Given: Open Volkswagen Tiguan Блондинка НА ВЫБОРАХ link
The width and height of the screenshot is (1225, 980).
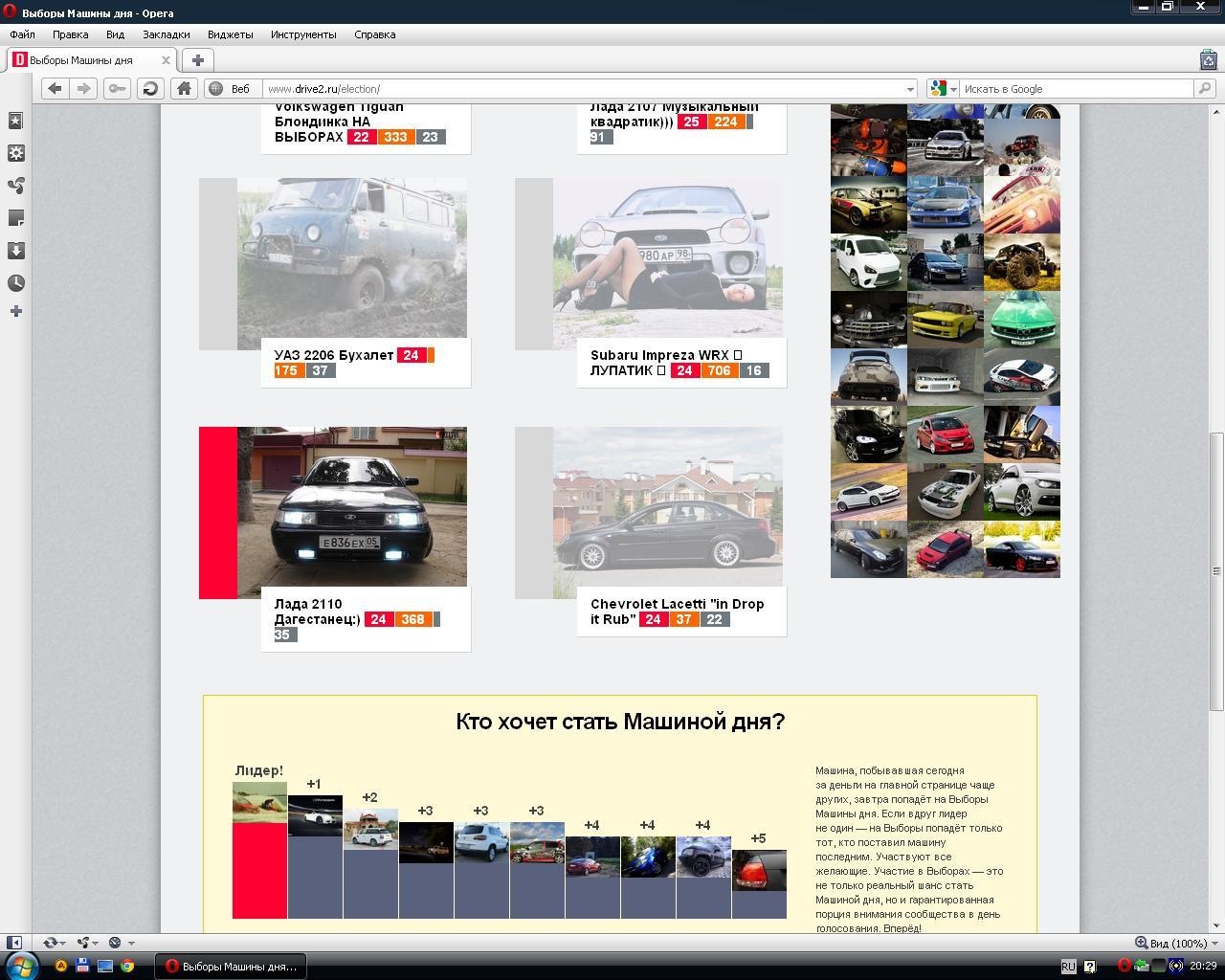Looking at the screenshot, I should coord(339,122).
